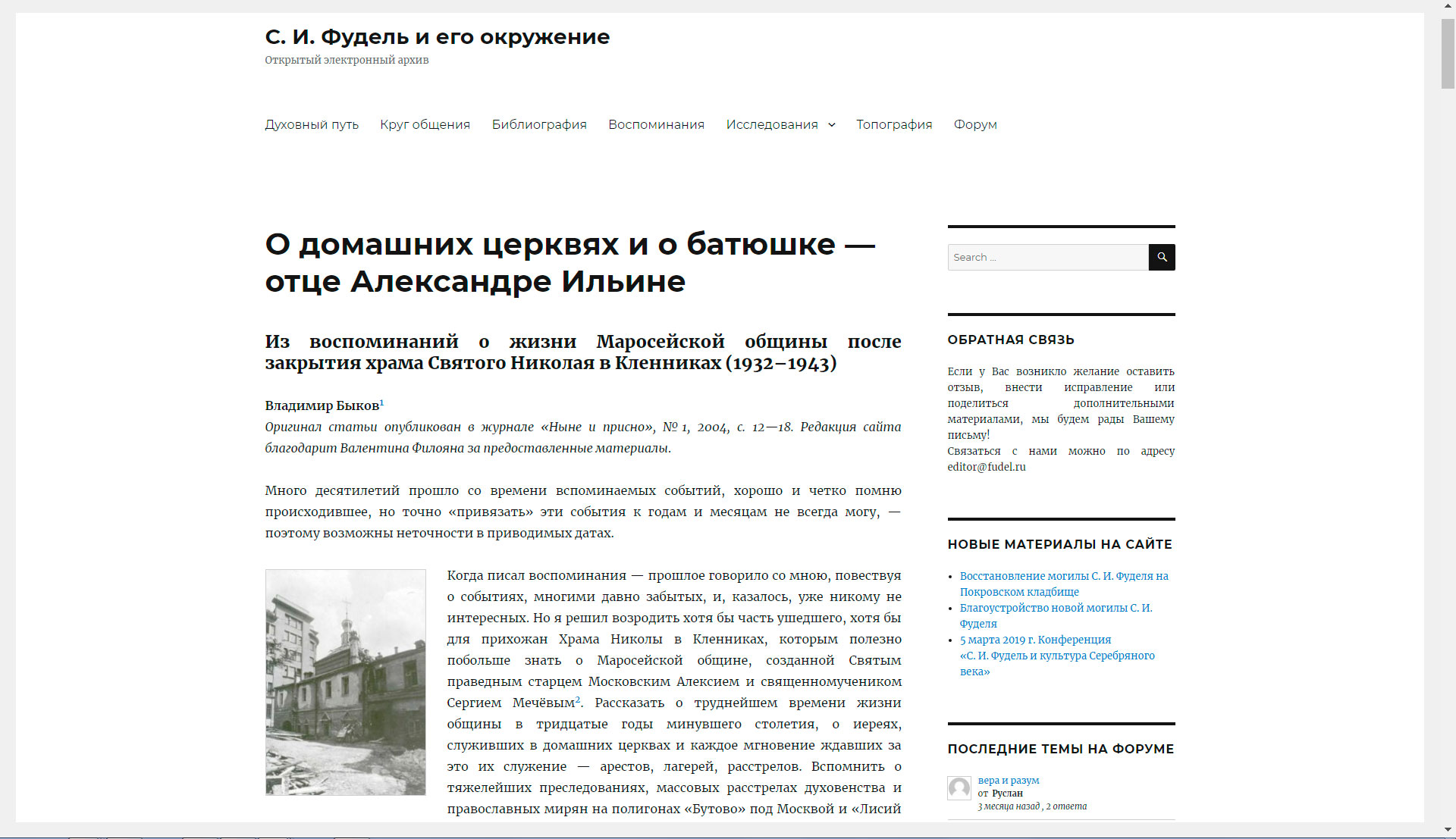Open the 5 марта 2019 г. Конференция link
The image size is (1456, 839).
1057,656
